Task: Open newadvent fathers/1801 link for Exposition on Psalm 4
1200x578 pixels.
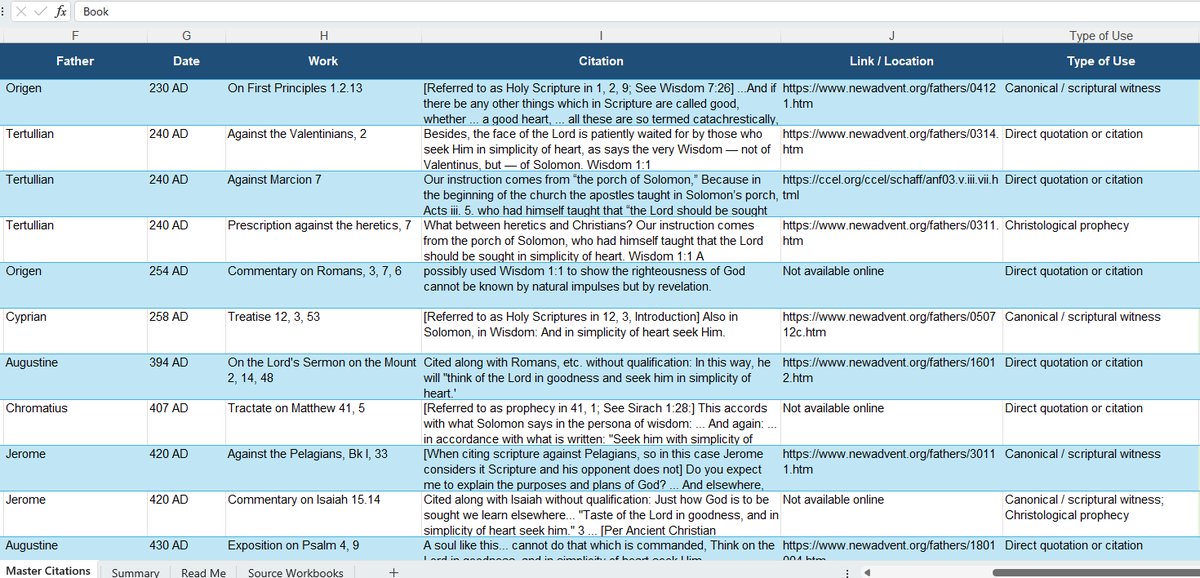Action: (x=890, y=551)
